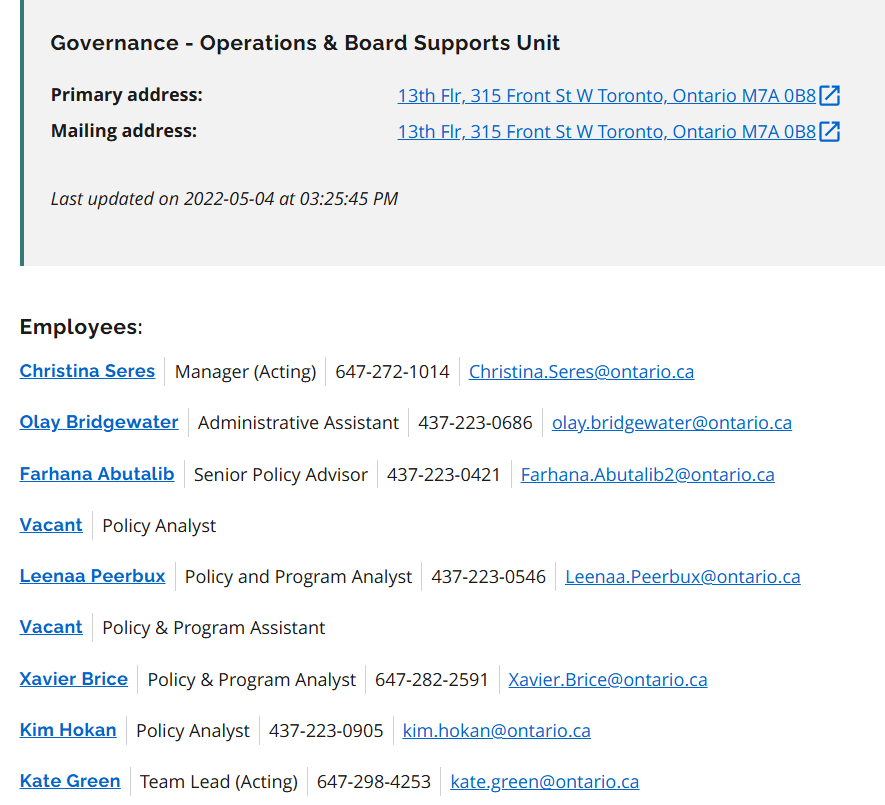Viewport: 885px width, 805px height.
Task: Click the Team Lead (Acting) title text
Action: (219, 782)
